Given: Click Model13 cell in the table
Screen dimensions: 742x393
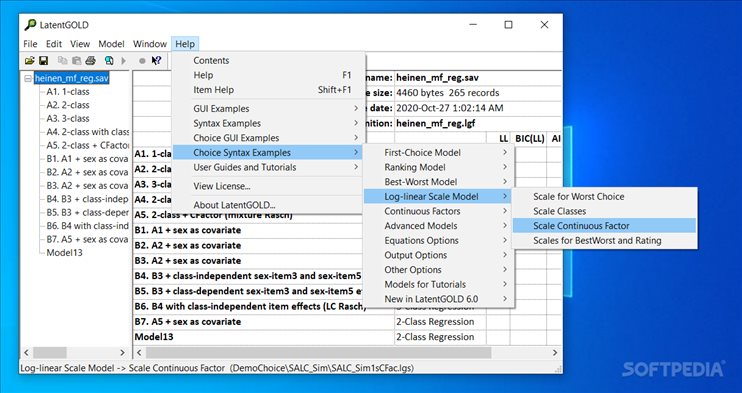Looking at the screenshot, I should coord(154,337).
